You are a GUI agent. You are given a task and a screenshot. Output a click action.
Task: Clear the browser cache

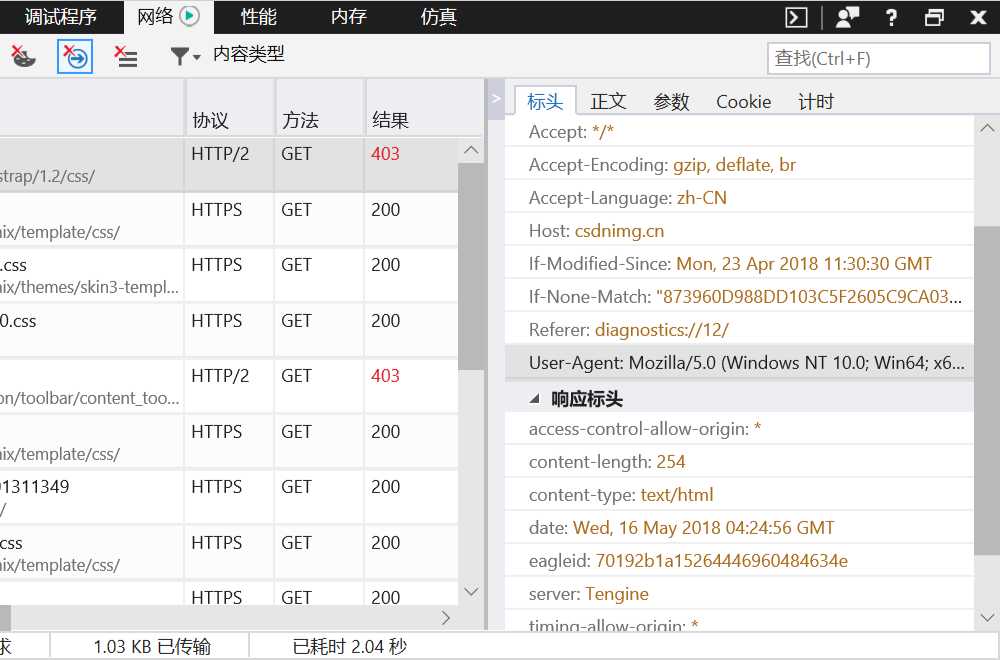[23, 56]
